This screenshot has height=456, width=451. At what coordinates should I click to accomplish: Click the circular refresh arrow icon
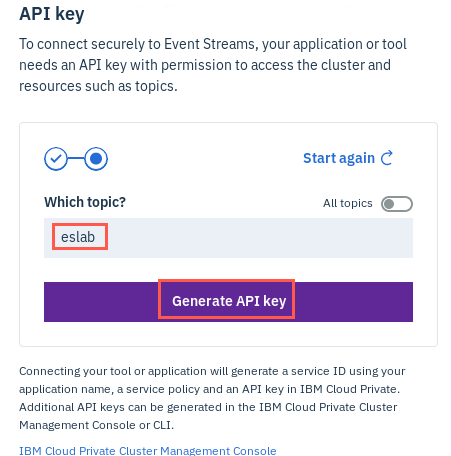[x=387, y=158]
